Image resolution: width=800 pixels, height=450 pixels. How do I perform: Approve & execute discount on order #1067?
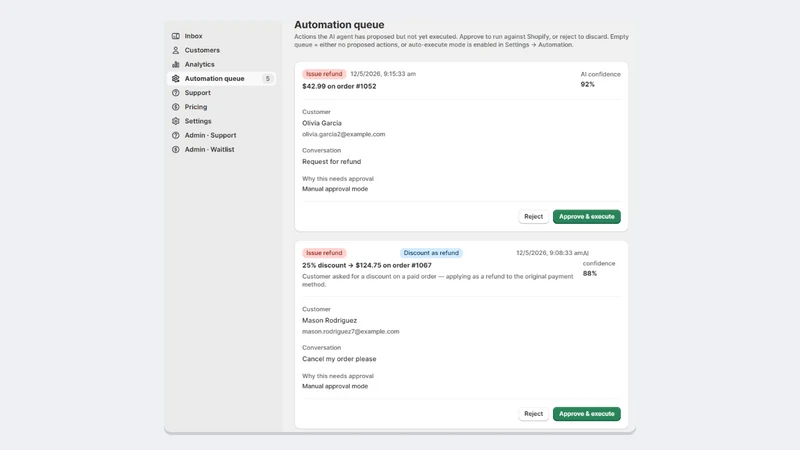[587, 414]
